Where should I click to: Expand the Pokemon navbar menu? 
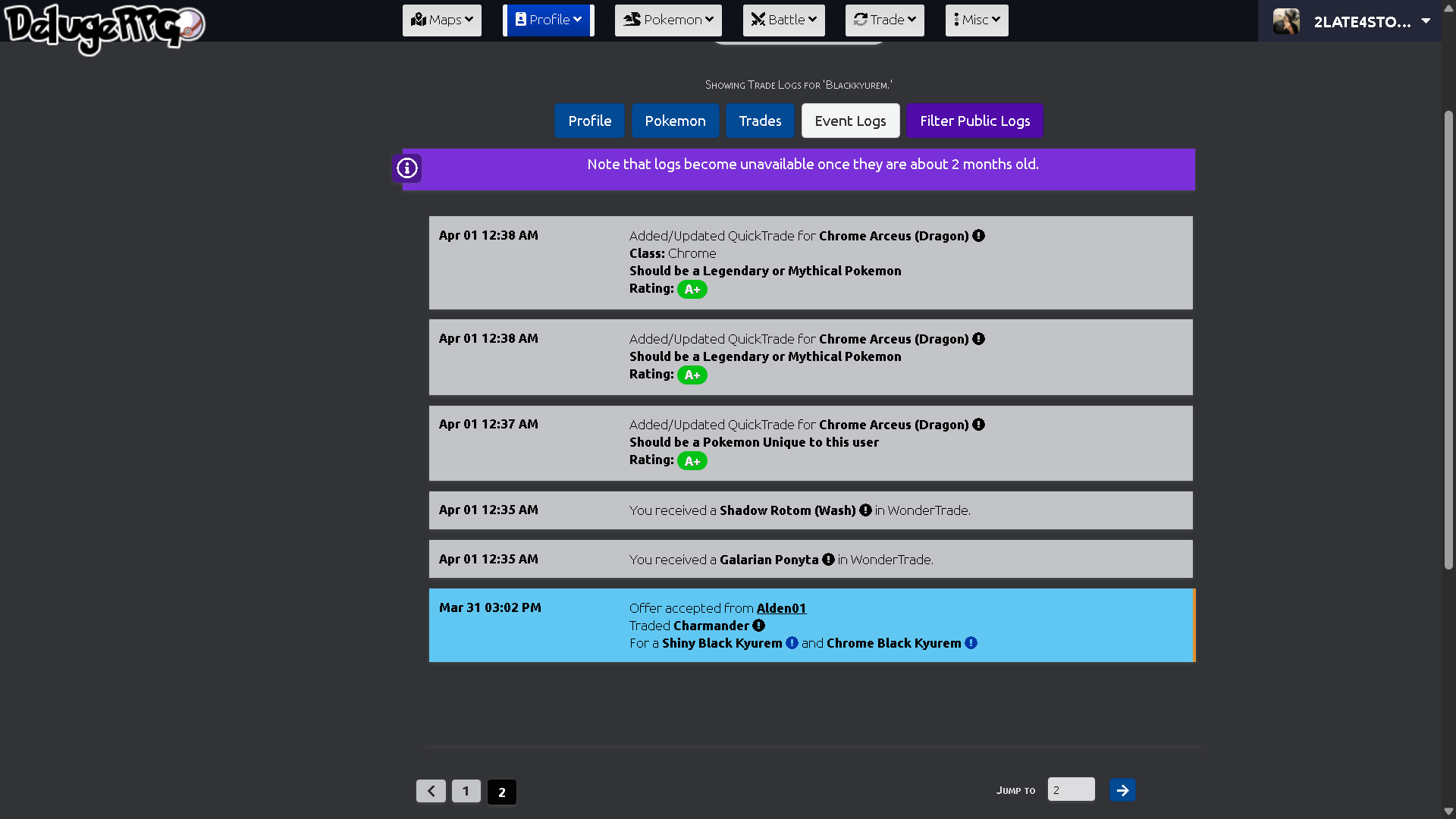click(x=668, y=20)
